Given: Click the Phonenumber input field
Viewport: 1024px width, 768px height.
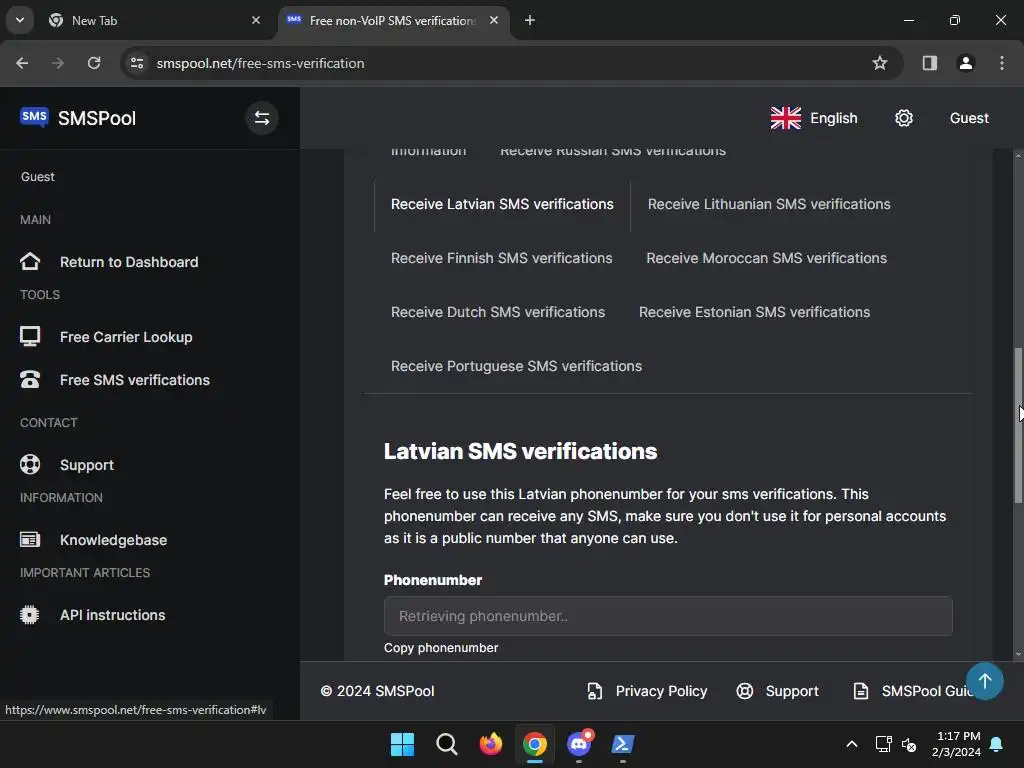Looking at the screenshot, I should pos(667,616).
